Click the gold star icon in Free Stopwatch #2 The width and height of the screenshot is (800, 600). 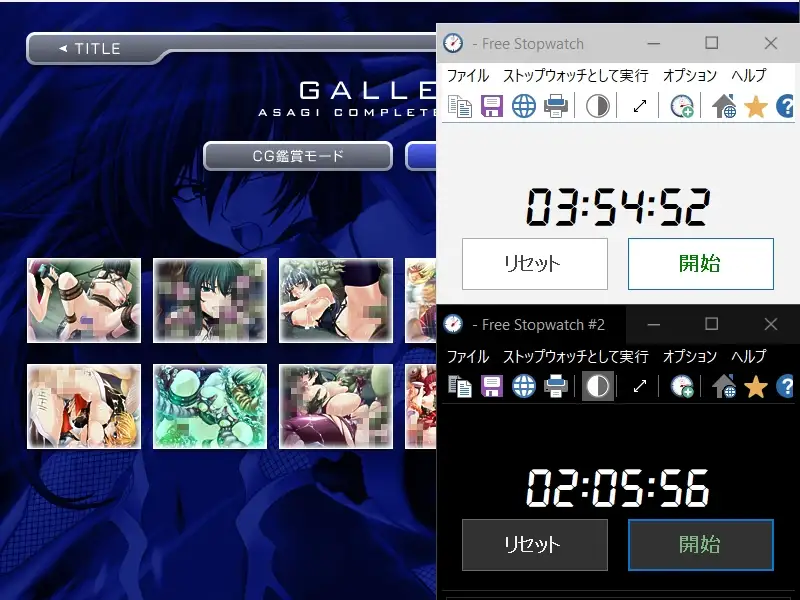pos(755,386)
